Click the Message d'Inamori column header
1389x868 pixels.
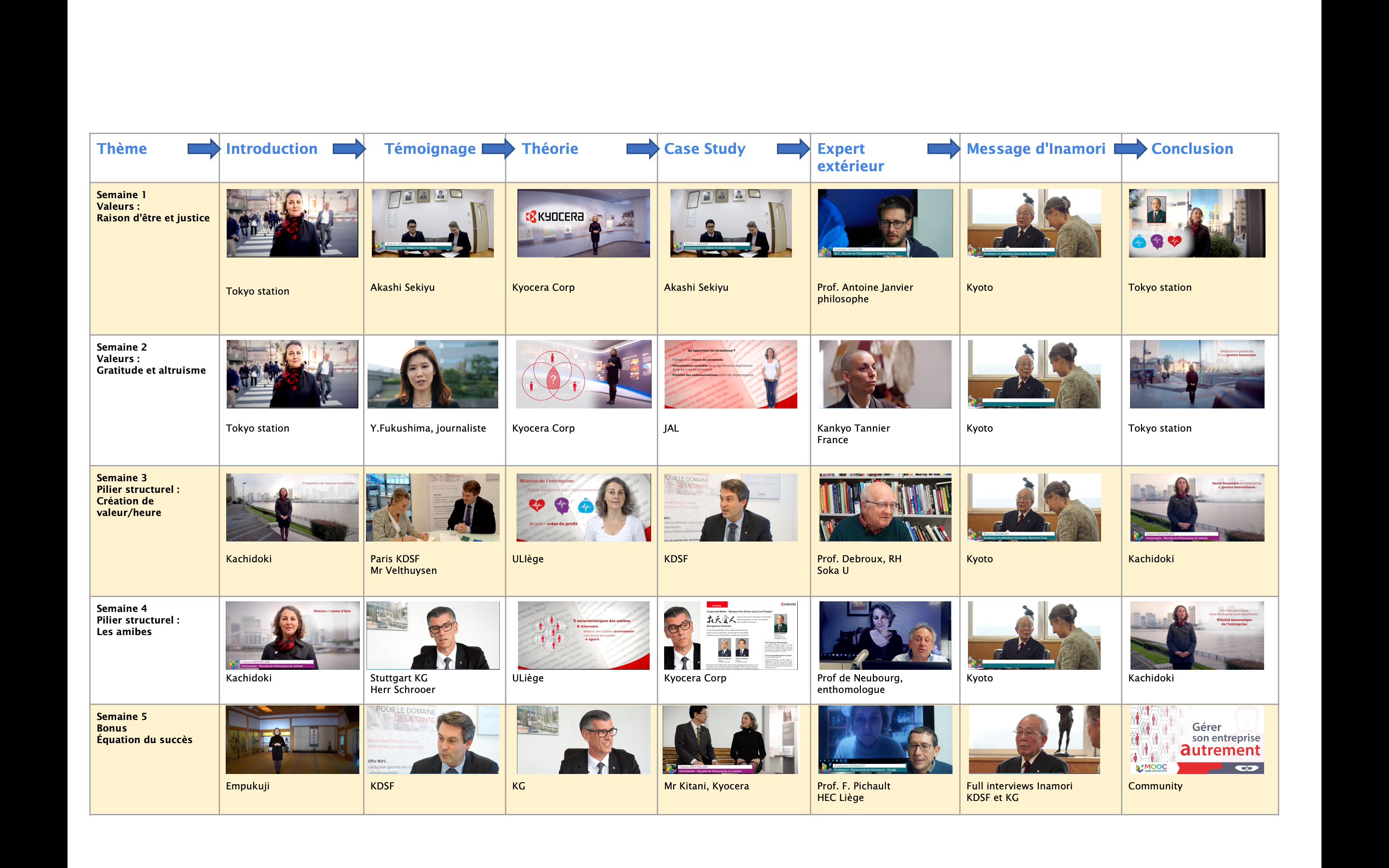pos(1035,149)
